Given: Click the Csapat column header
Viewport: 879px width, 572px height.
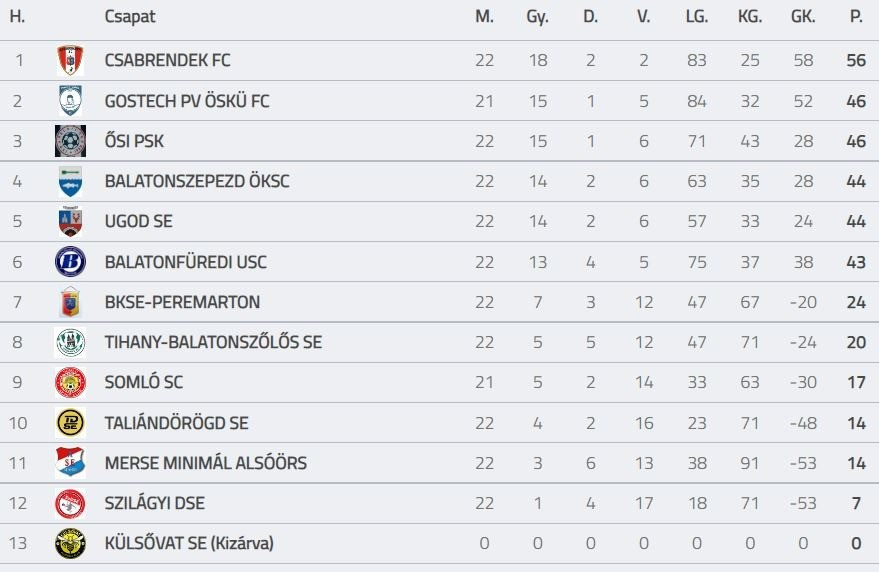Looking at the screenshot, I should (x=130, y=17).
